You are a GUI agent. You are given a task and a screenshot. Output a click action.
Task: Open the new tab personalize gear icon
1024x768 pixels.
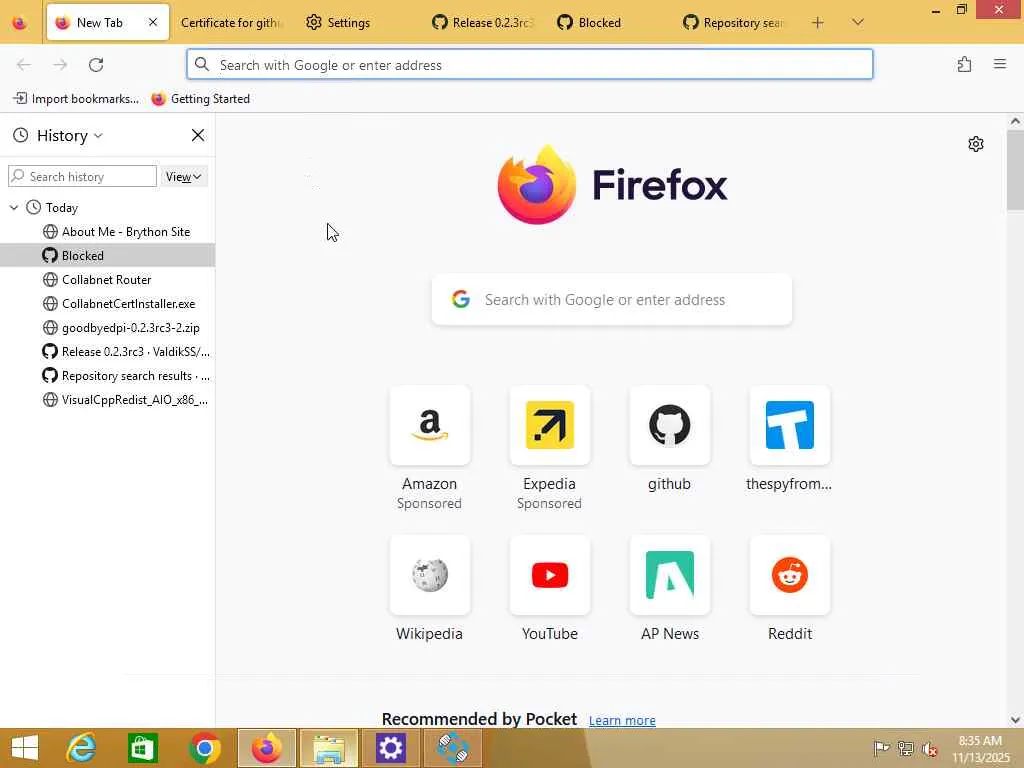tap(975, 144)
